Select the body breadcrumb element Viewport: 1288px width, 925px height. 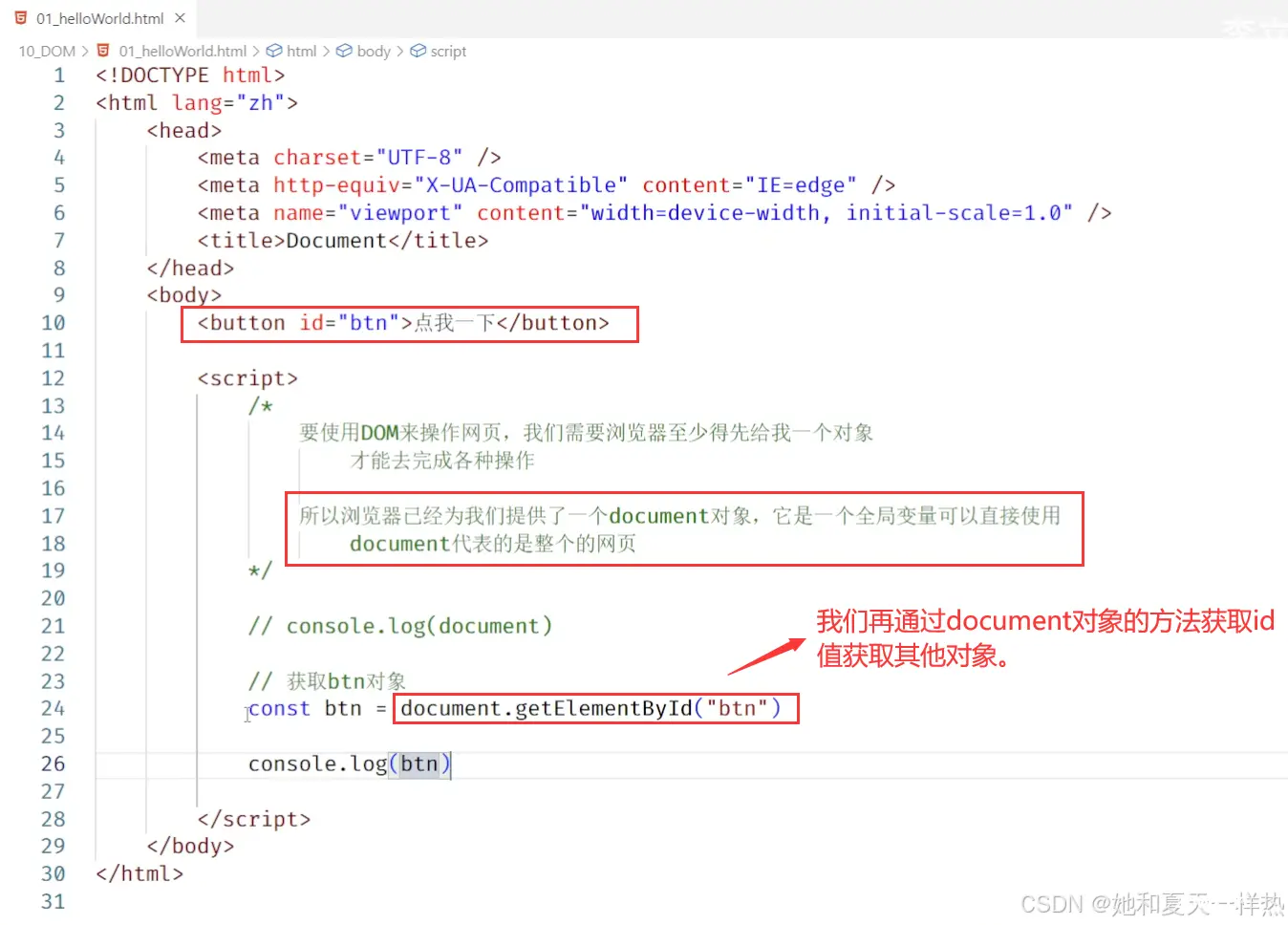(x=374, y=52)
